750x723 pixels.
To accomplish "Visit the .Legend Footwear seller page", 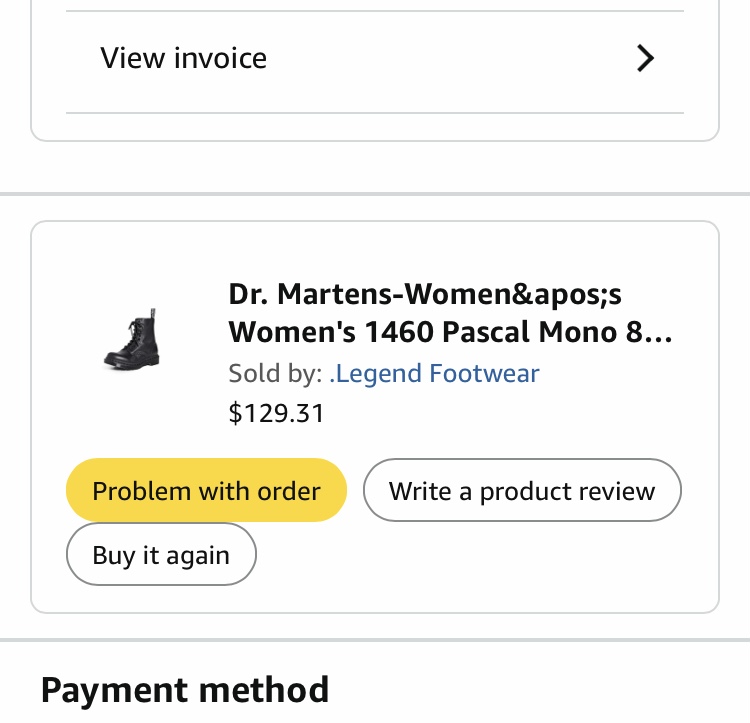I will coord(434,374).
